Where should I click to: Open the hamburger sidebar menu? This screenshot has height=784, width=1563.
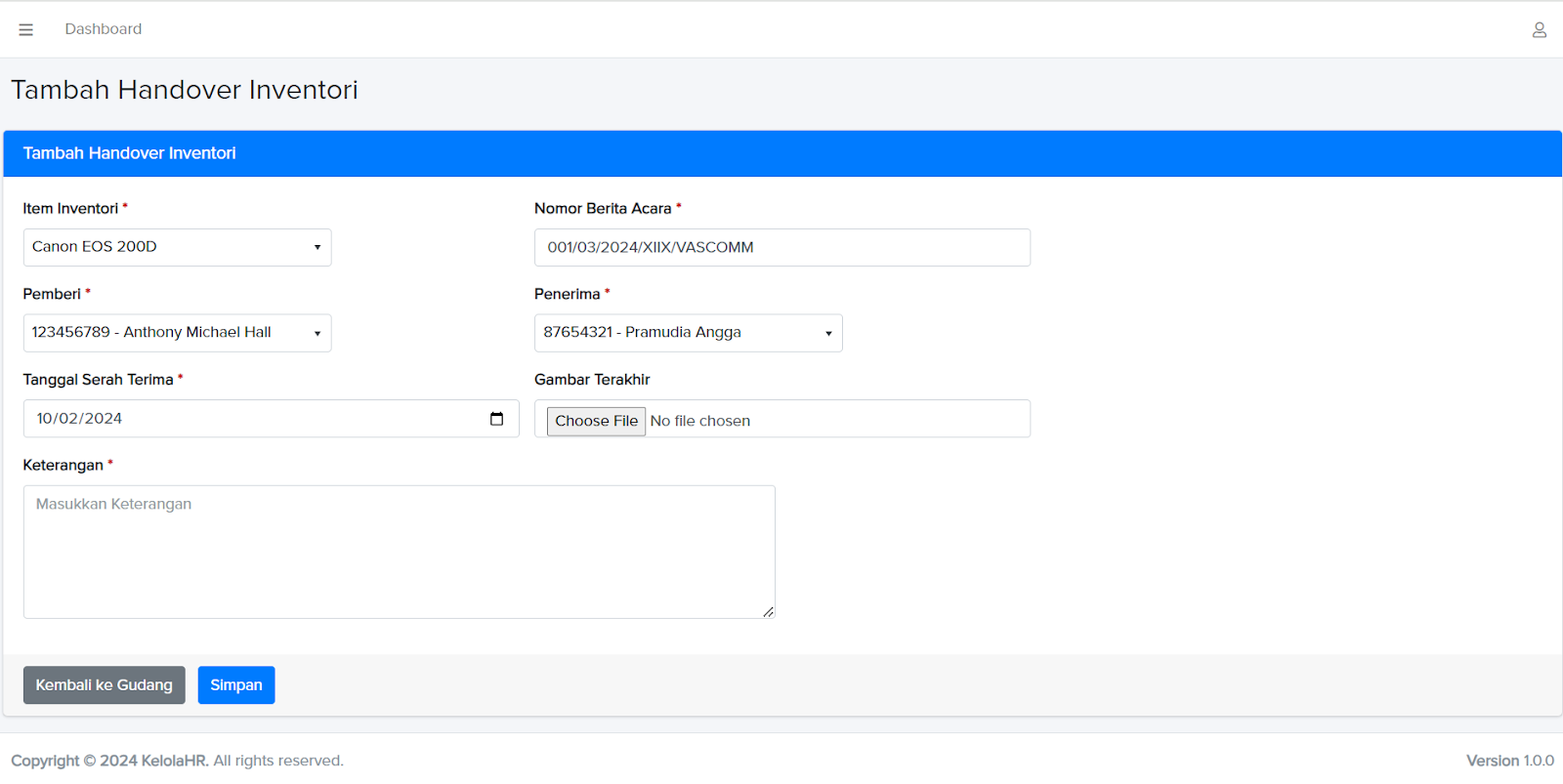click(x=26, y=29)
